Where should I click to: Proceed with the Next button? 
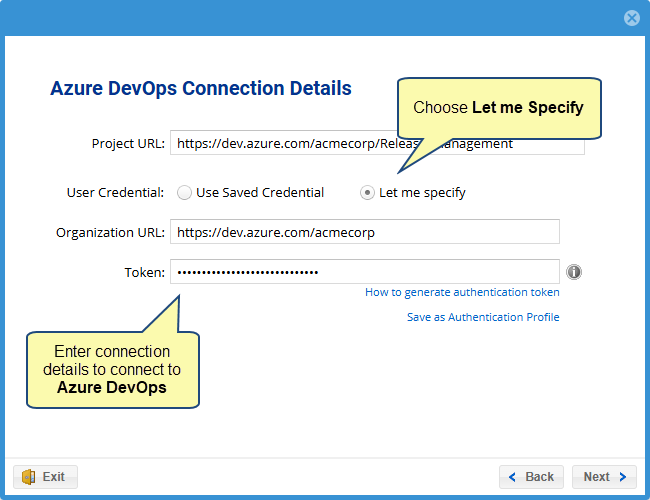(x=604, y=477)
